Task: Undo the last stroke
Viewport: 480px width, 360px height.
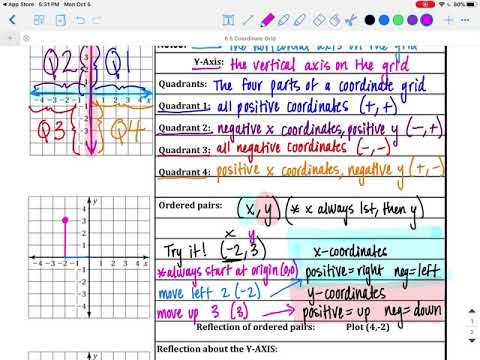Action: point(80,20)
